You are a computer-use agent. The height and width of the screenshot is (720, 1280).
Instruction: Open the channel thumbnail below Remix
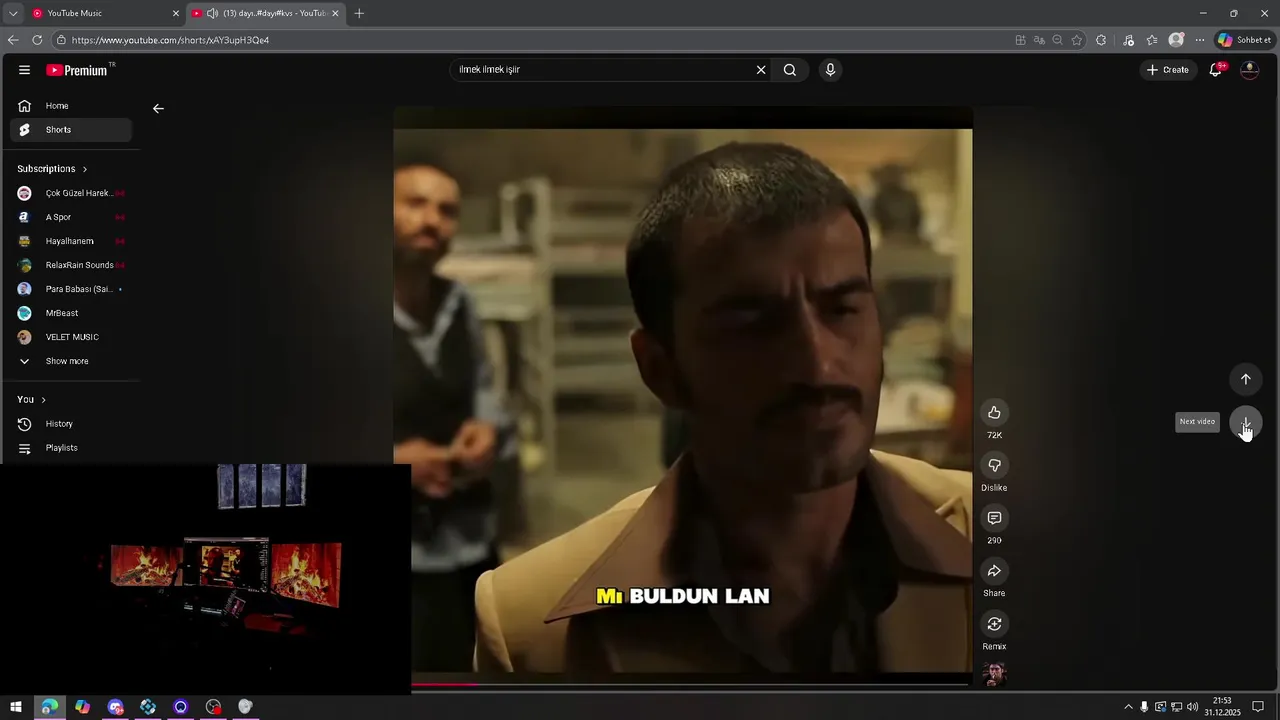pos(994,674)
